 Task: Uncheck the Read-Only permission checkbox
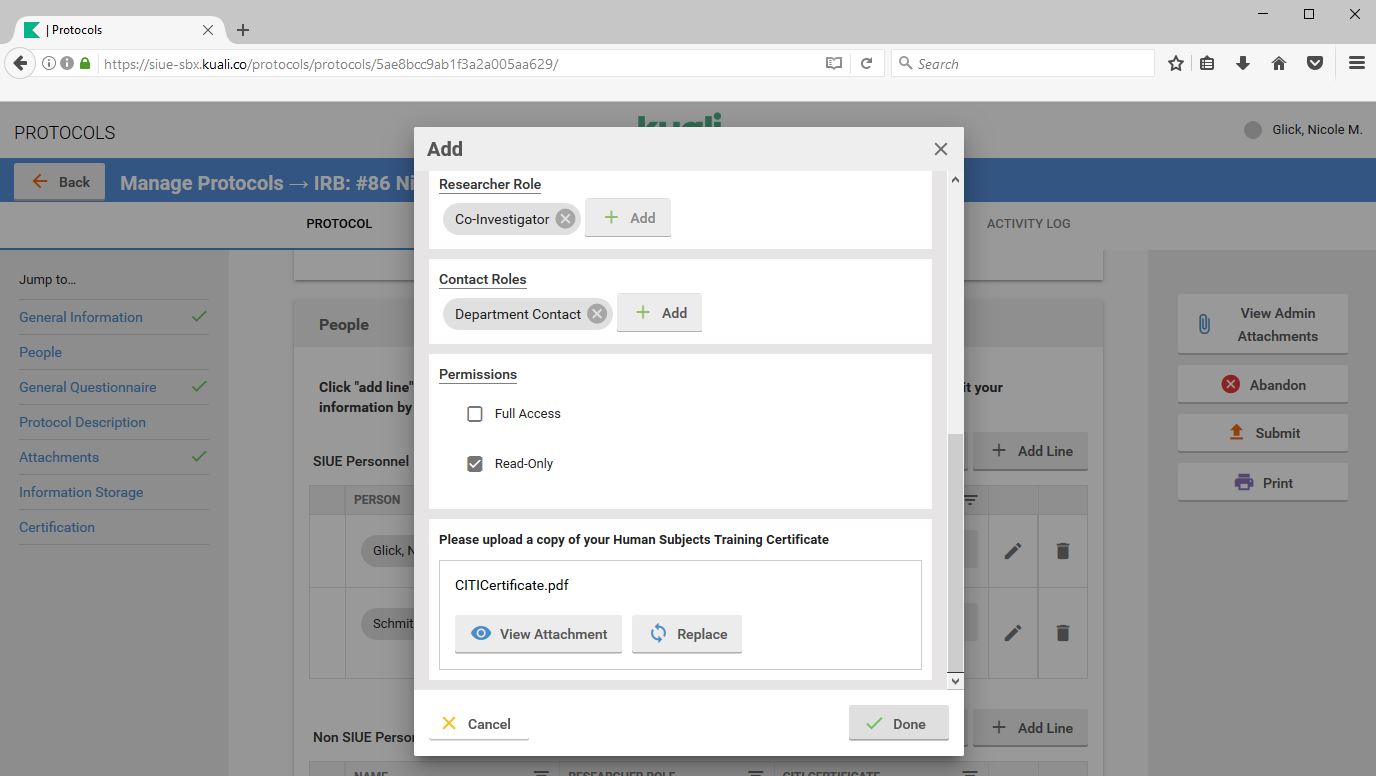pyautogui.click(x=475, y=464)
